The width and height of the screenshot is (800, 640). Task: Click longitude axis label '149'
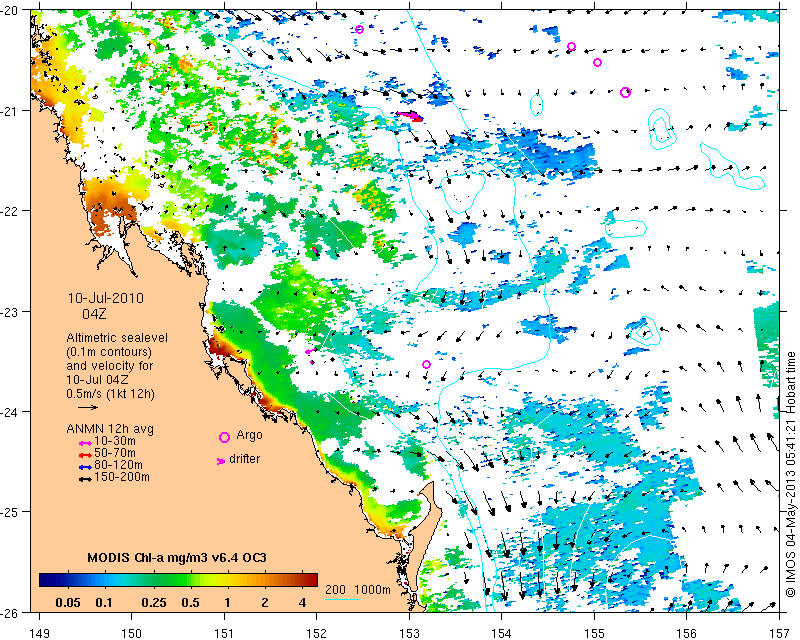(40, 633)
